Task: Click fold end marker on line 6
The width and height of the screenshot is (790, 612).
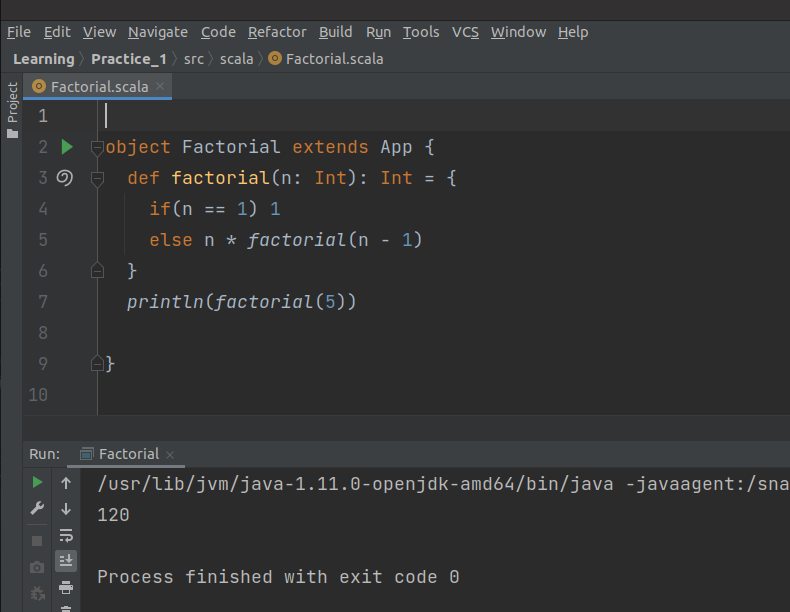Action: (x=97, y=271)
